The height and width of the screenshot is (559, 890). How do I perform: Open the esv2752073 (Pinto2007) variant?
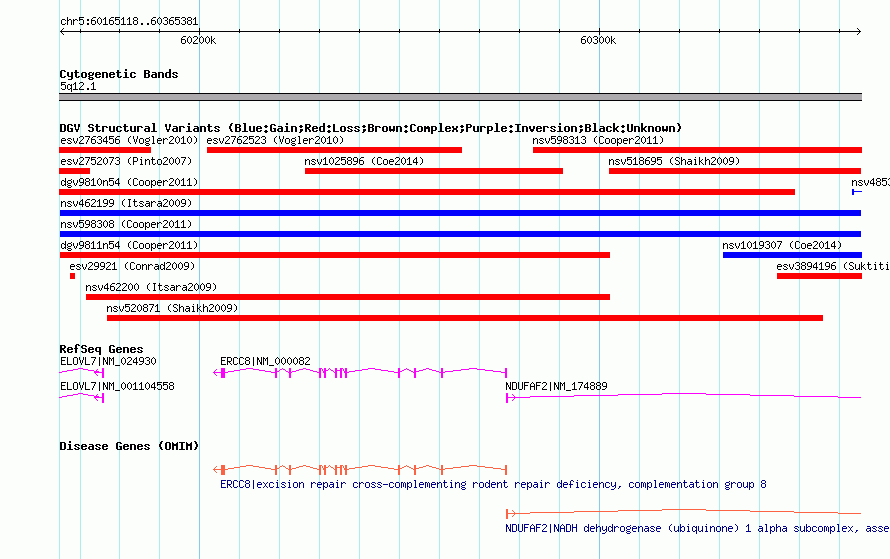[x=74, y=171]
